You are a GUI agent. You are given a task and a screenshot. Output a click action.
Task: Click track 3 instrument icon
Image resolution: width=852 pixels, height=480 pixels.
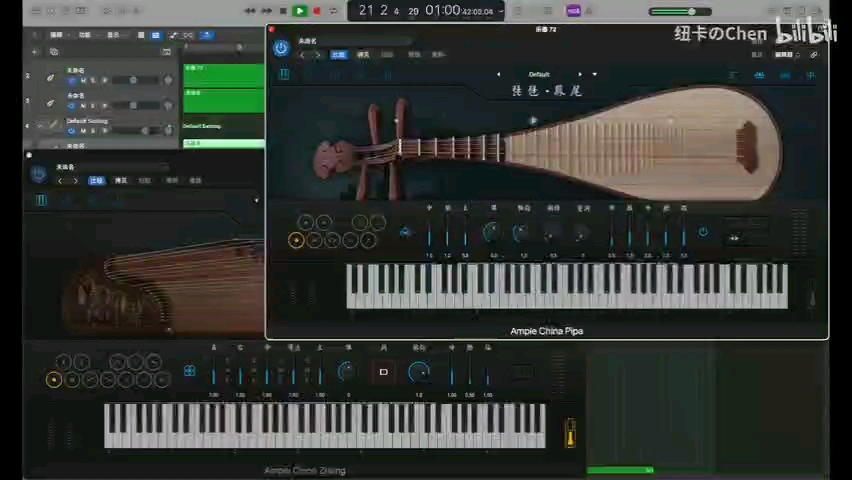tap(50, 102)
